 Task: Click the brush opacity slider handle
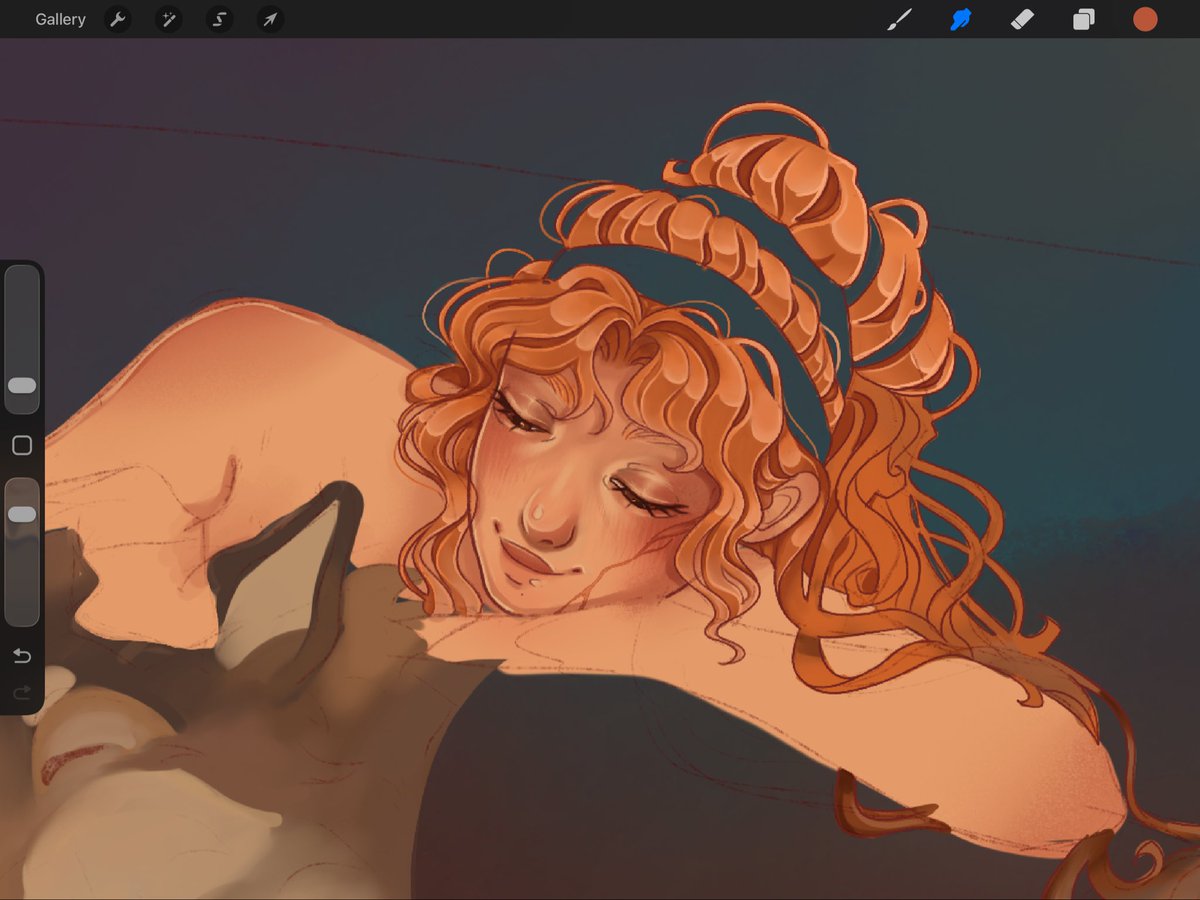coord(22,514)
